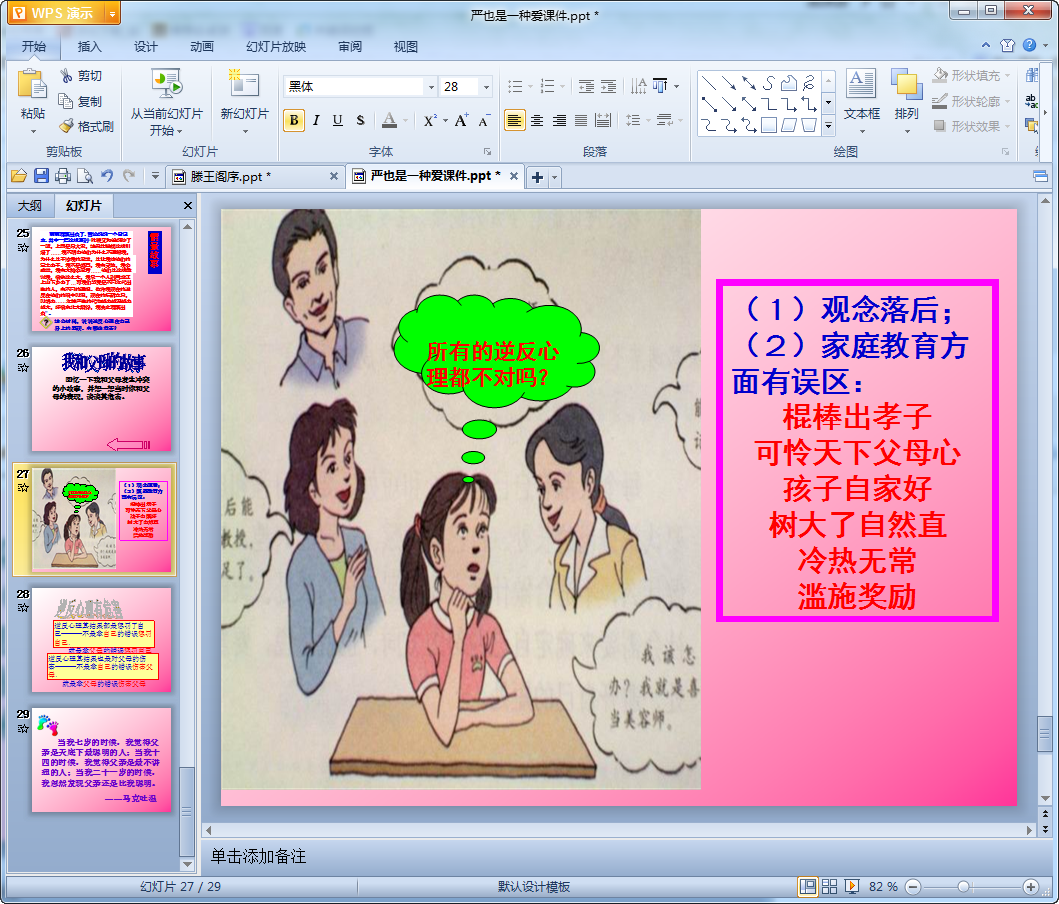Open the new document tab dropdown arrow
1059x904 pixels.
[x=554, y=178]
